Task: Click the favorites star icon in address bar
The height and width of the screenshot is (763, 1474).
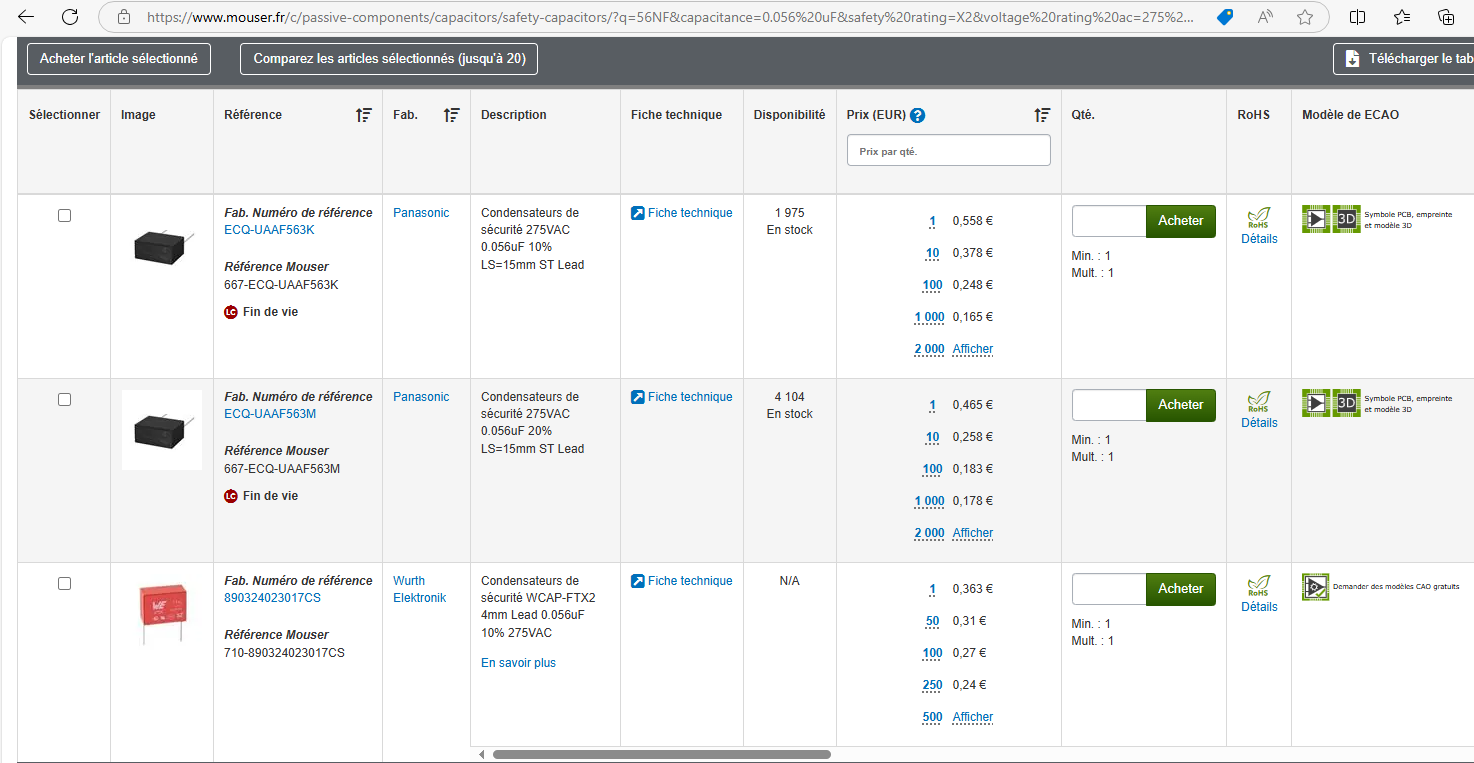Action: click(x=1305, y=17)
